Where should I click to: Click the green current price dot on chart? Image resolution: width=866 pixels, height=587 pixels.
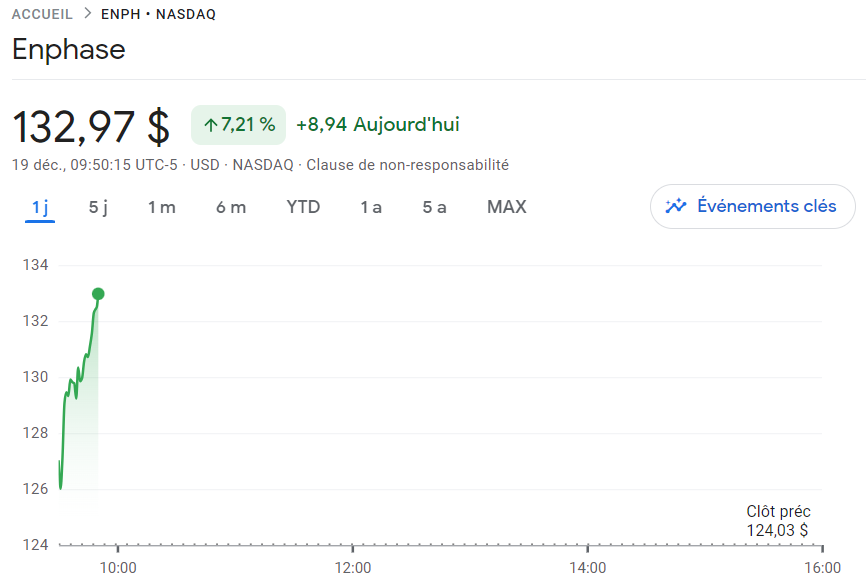click(98, 294)
